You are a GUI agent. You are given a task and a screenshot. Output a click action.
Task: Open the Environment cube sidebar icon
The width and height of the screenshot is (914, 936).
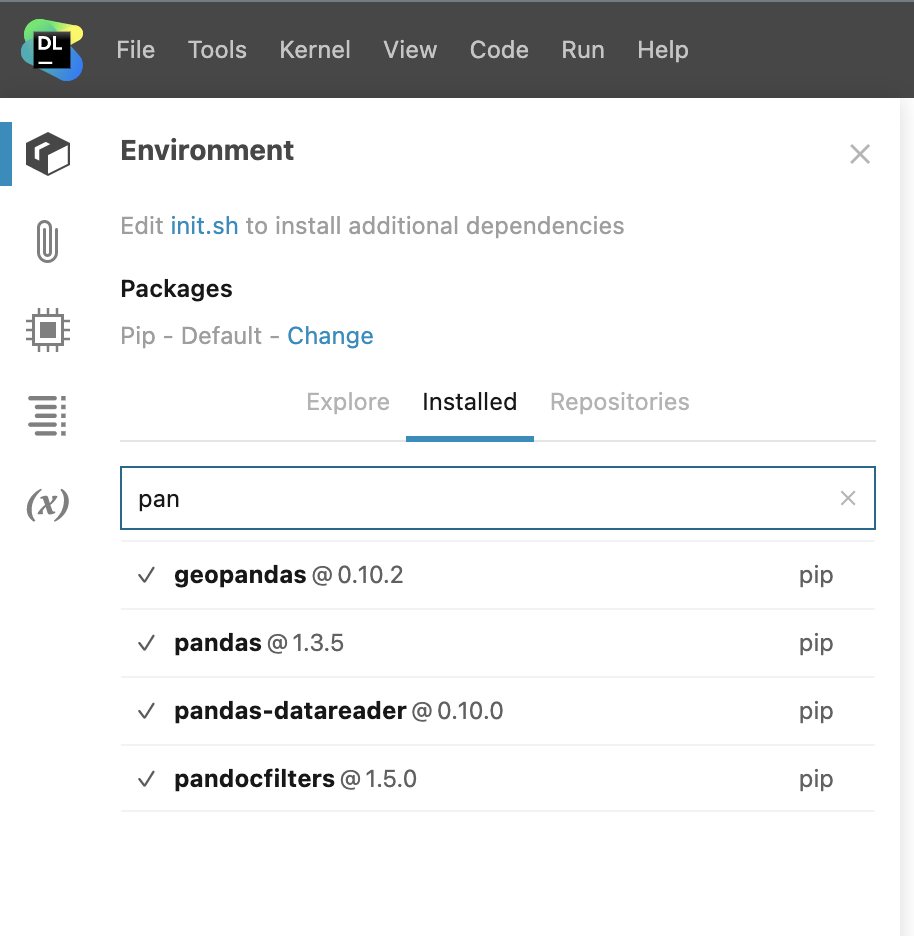tap(47, 154)
